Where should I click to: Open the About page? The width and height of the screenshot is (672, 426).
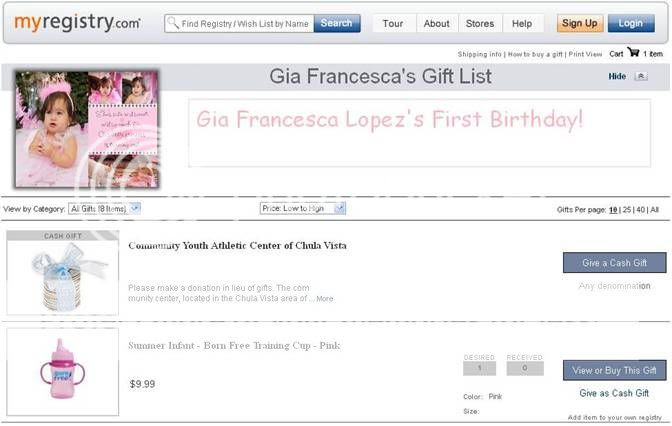437,24
